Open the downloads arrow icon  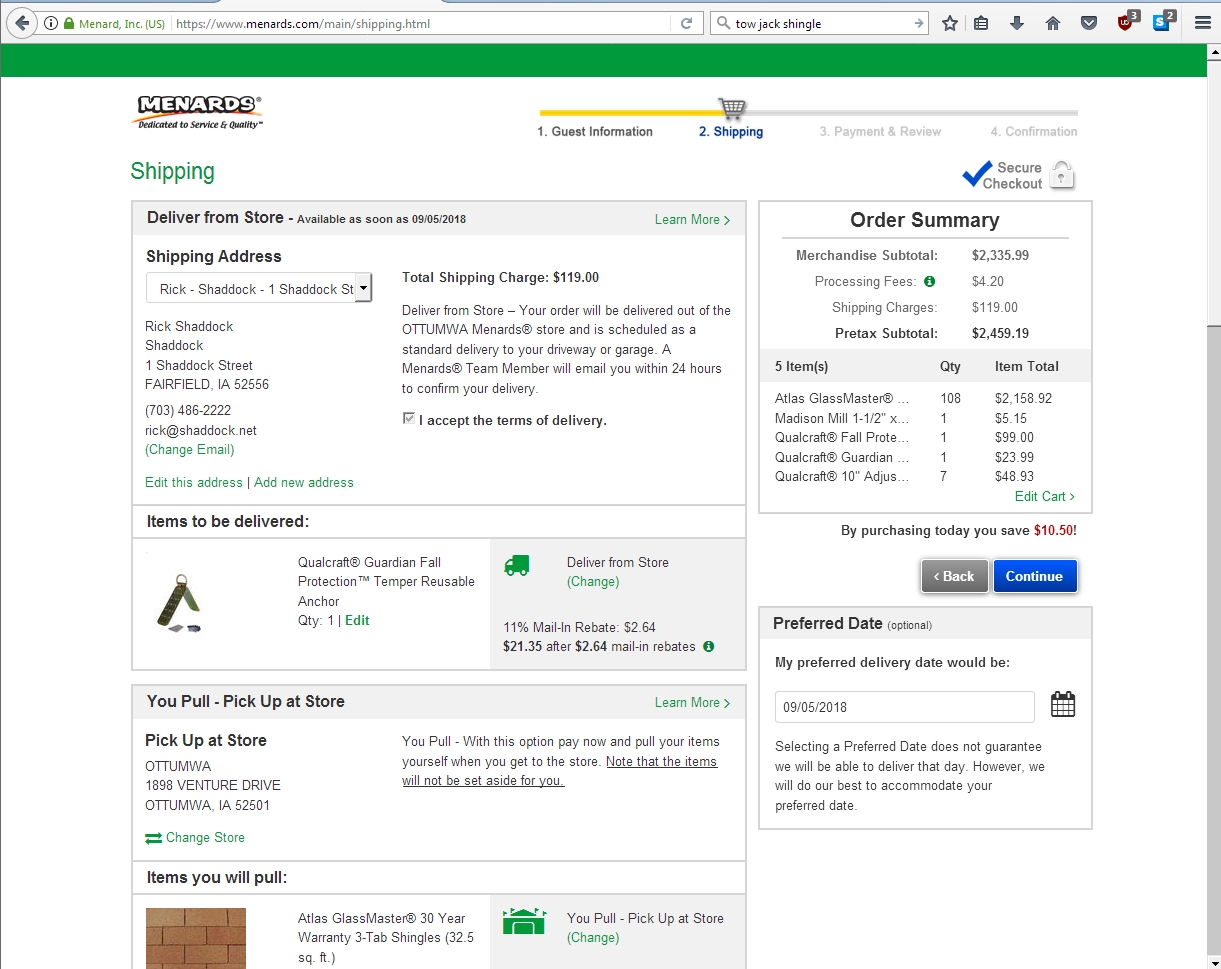(1017, 23)
